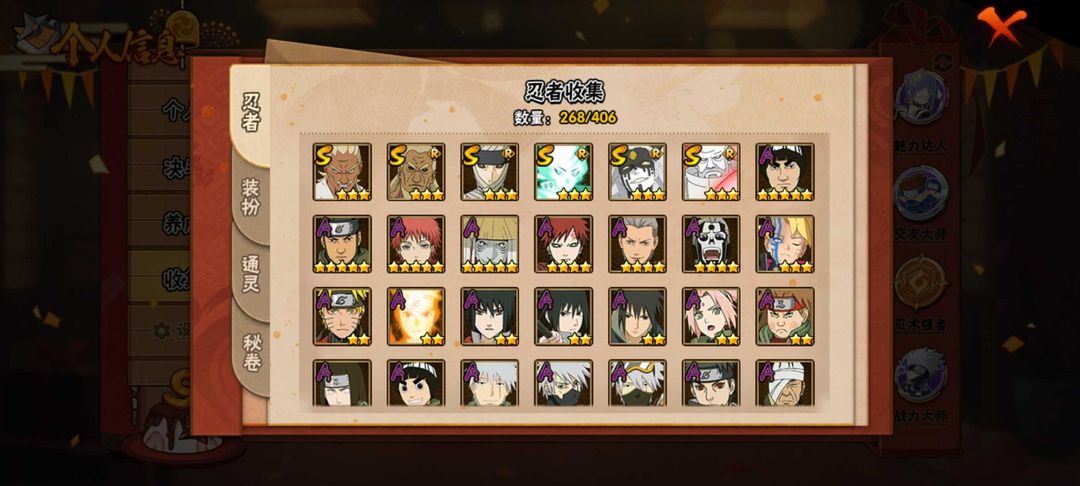Switch to the 装扮 tab
Viewport: 1080px width, 486px height.
(251, 197)
